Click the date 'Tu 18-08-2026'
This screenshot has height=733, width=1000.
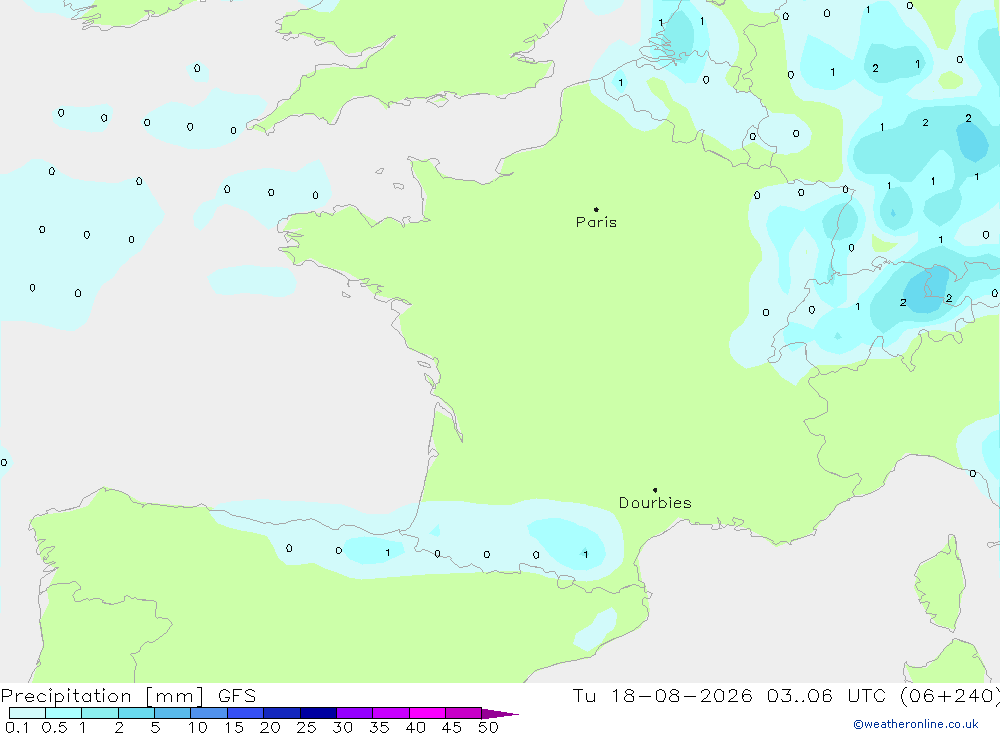point(663,695)
